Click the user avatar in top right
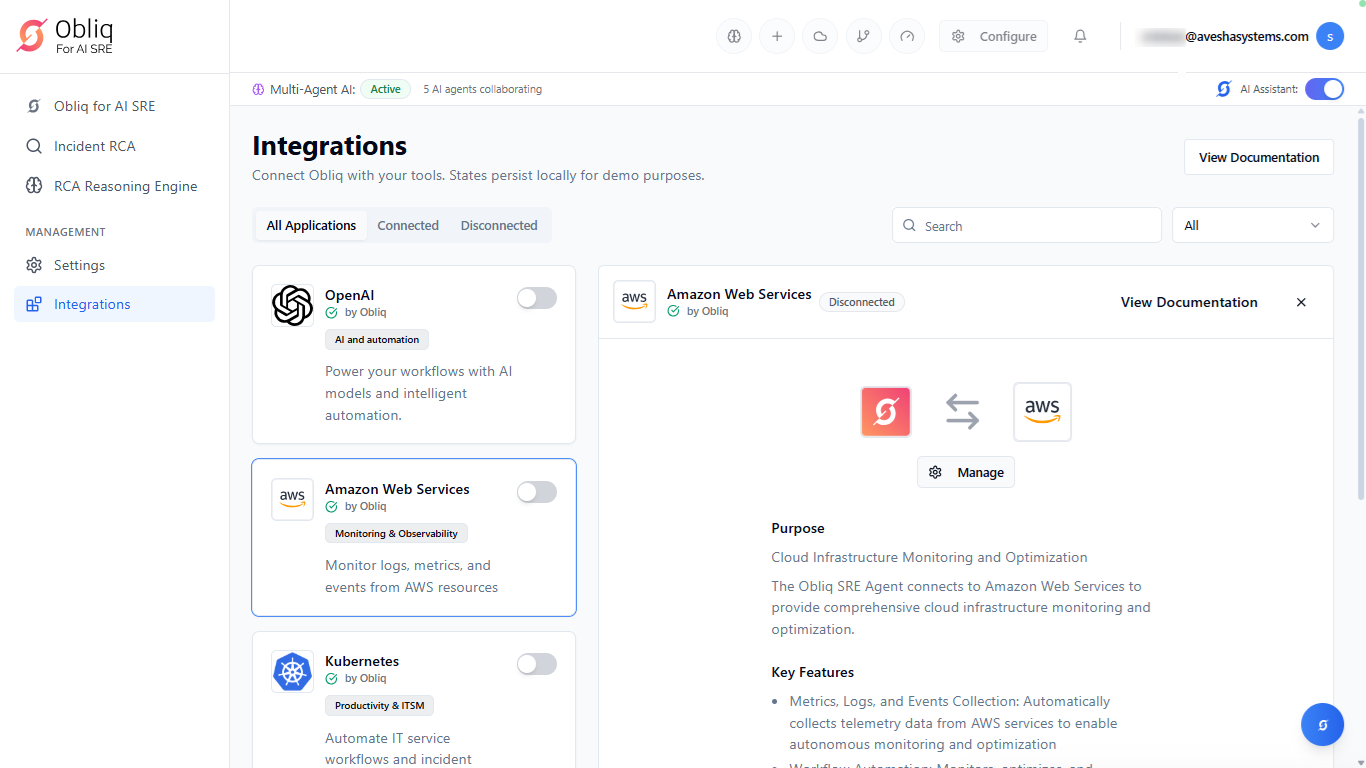 [1329, 36]
